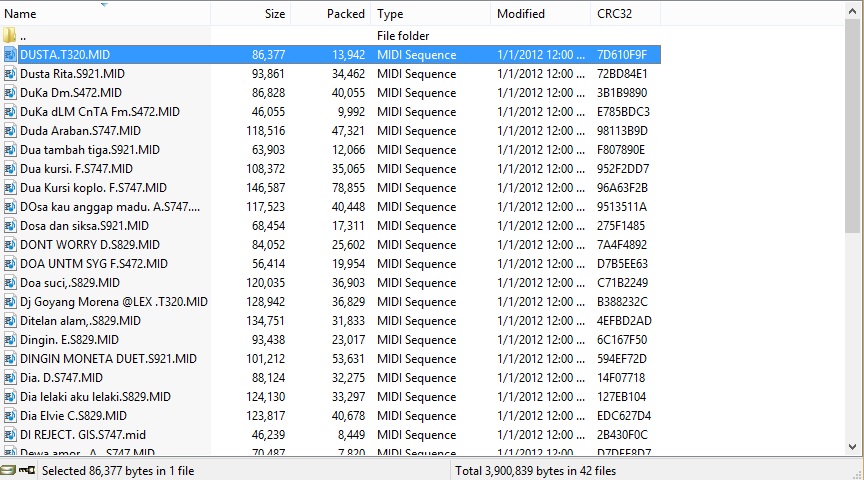
Task: Click CRC32 value 14F07718
Action: pos(621,377)
